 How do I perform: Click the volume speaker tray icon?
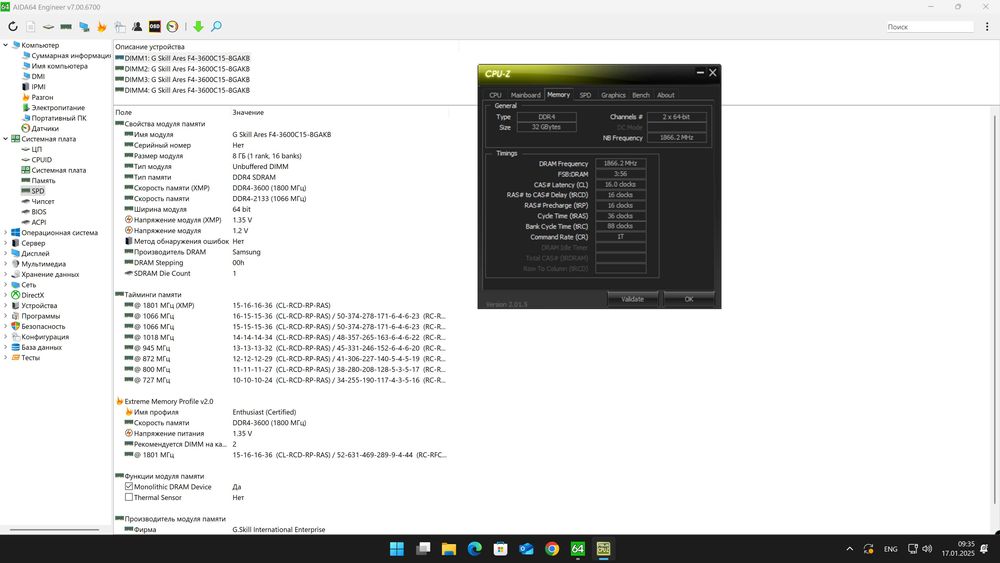[927, 549]
